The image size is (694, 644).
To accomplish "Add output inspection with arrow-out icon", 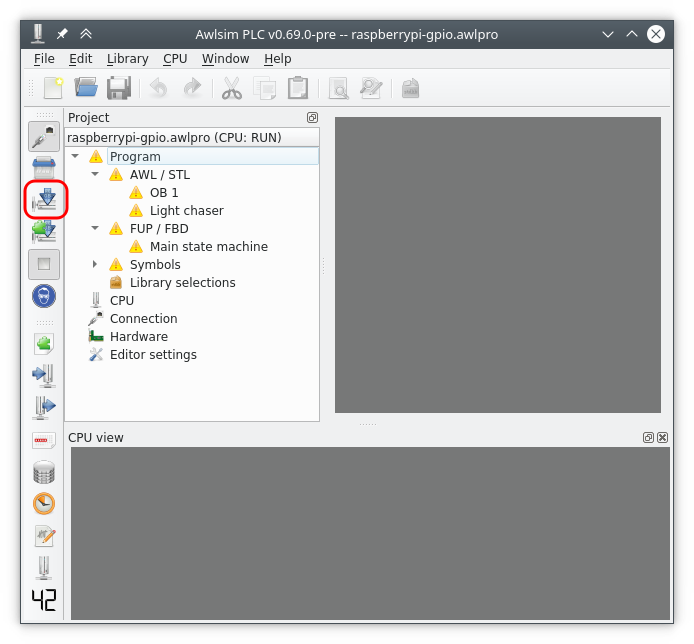I will pyautogui.click(x=44, y=407).
